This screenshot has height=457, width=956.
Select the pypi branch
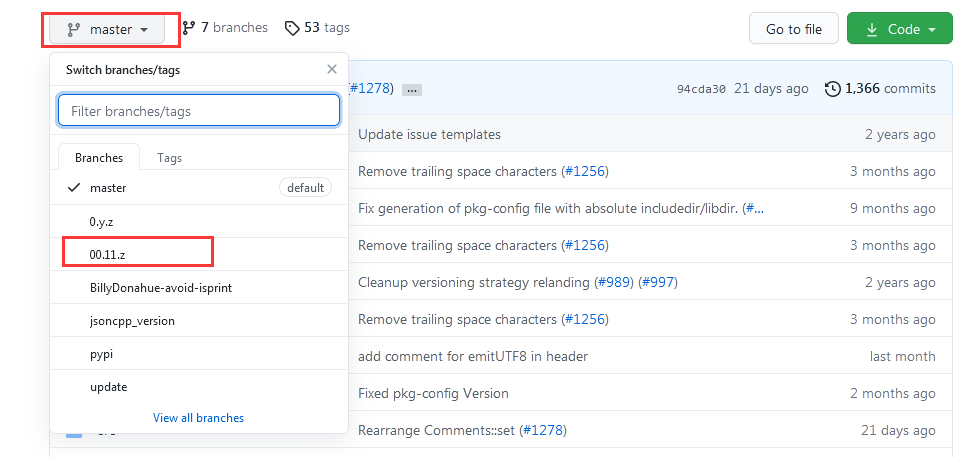tap(102, 354)
